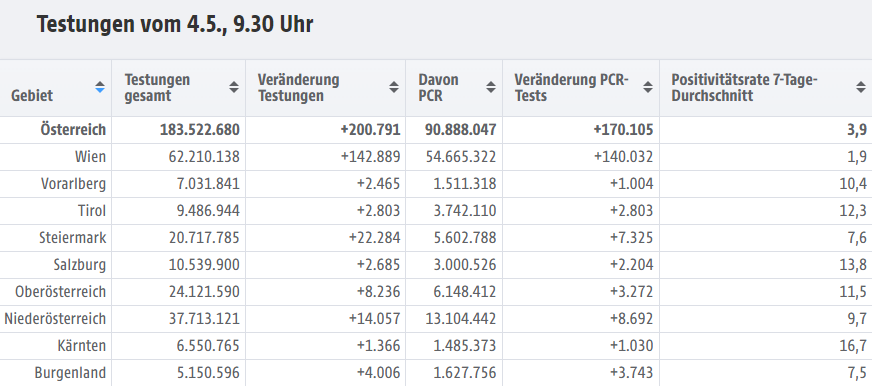The width and height of the screenshot is (872, 386).
Task: Toggle sort icon on Veränderung Testungen
Action: [x=394, y=87]
